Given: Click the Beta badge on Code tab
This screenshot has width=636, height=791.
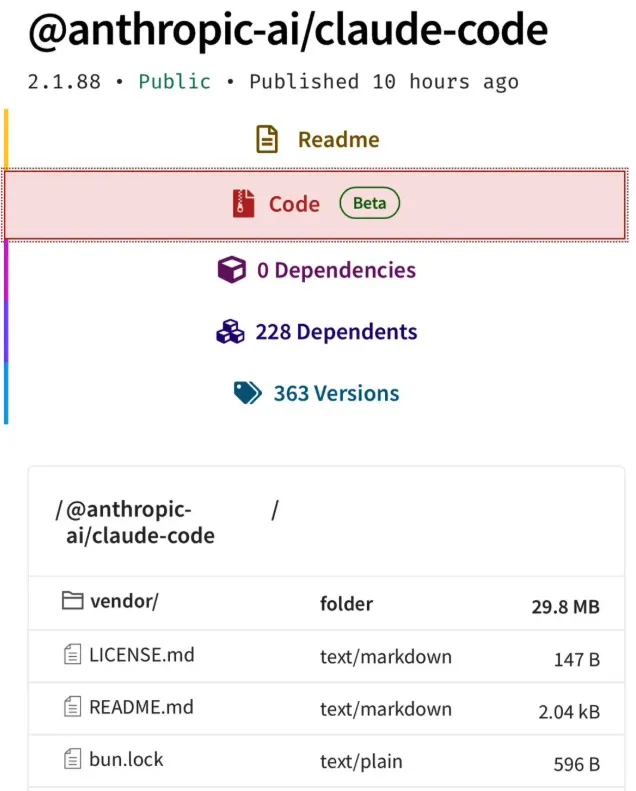Looking at the screenshot, I should 369,204.
